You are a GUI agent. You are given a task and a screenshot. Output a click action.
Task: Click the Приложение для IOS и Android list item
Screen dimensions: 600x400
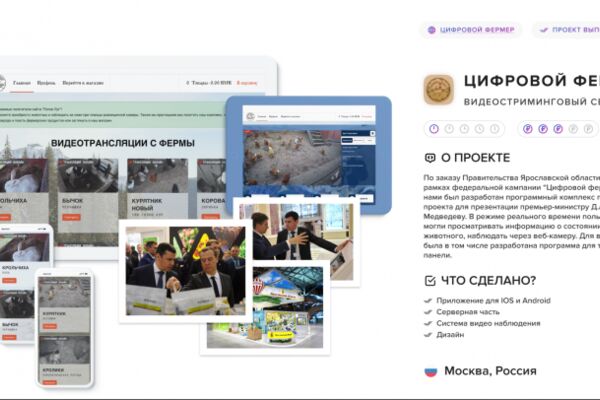click(x=493, y=301)
